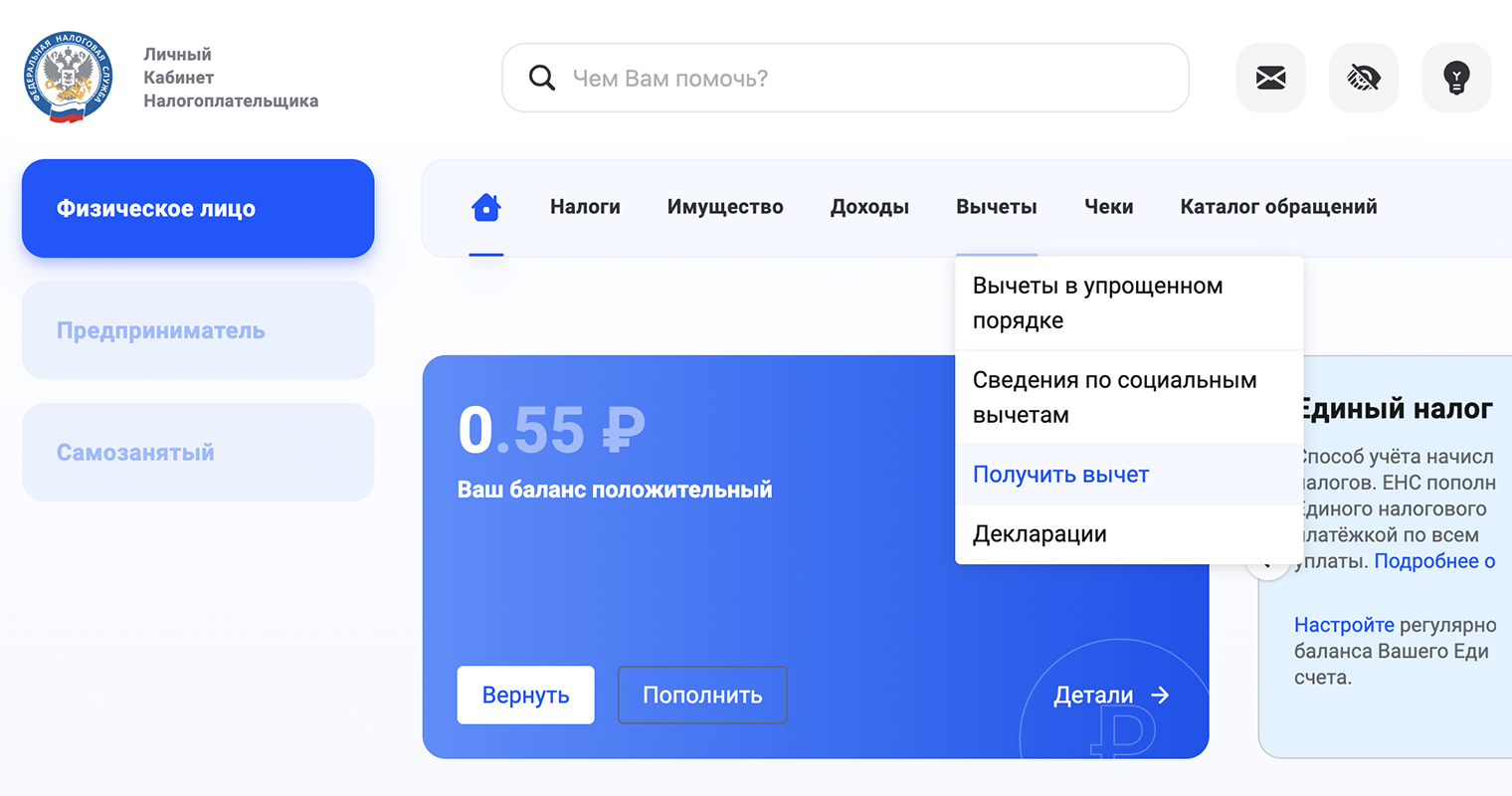This screenshot has height=796, width=1512.
Task: Click the lightbulb hints icon
Action: coord(1456,78)
